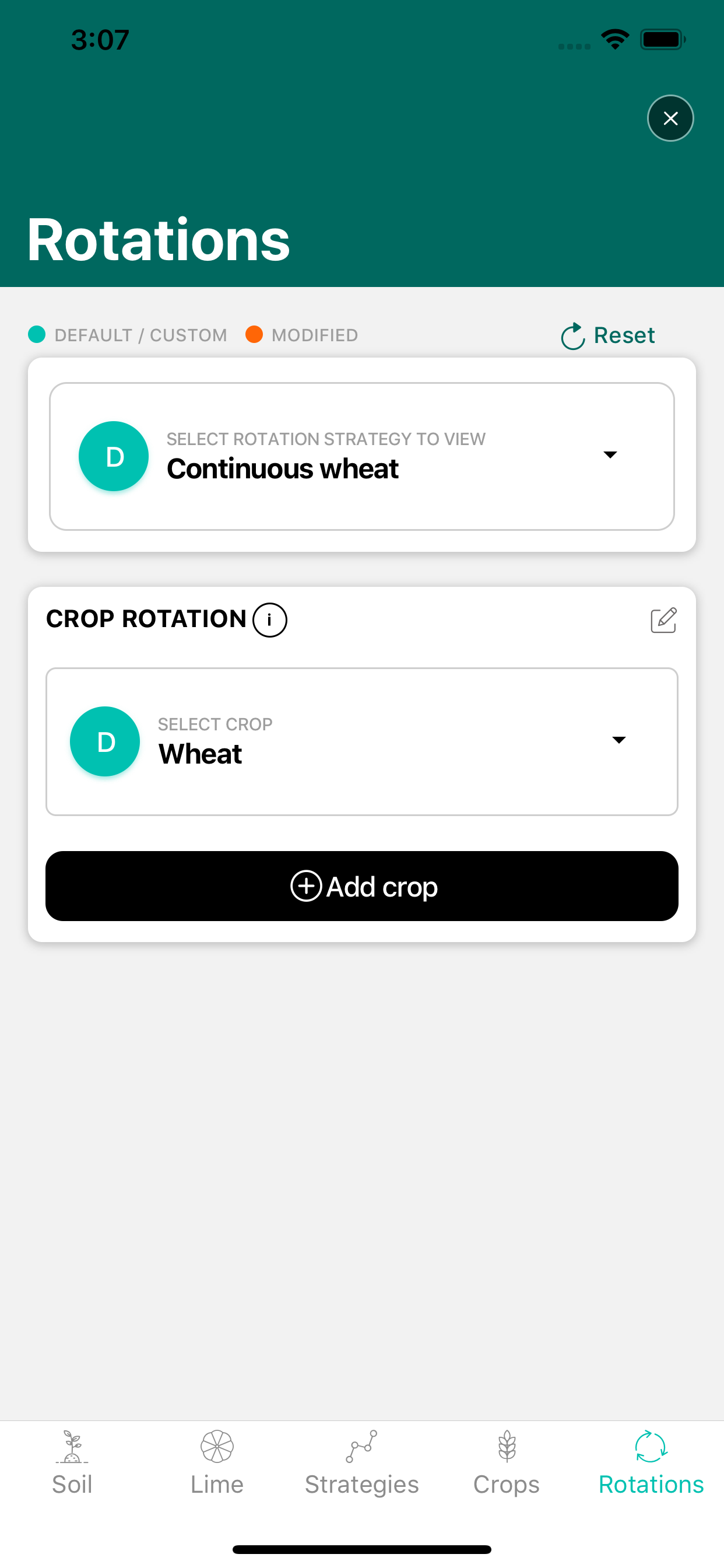The width and height of the screenshot is (724, 1568).
Task: Expand the Continuous wheat dropdown arrow
Action: coord(610,454)
